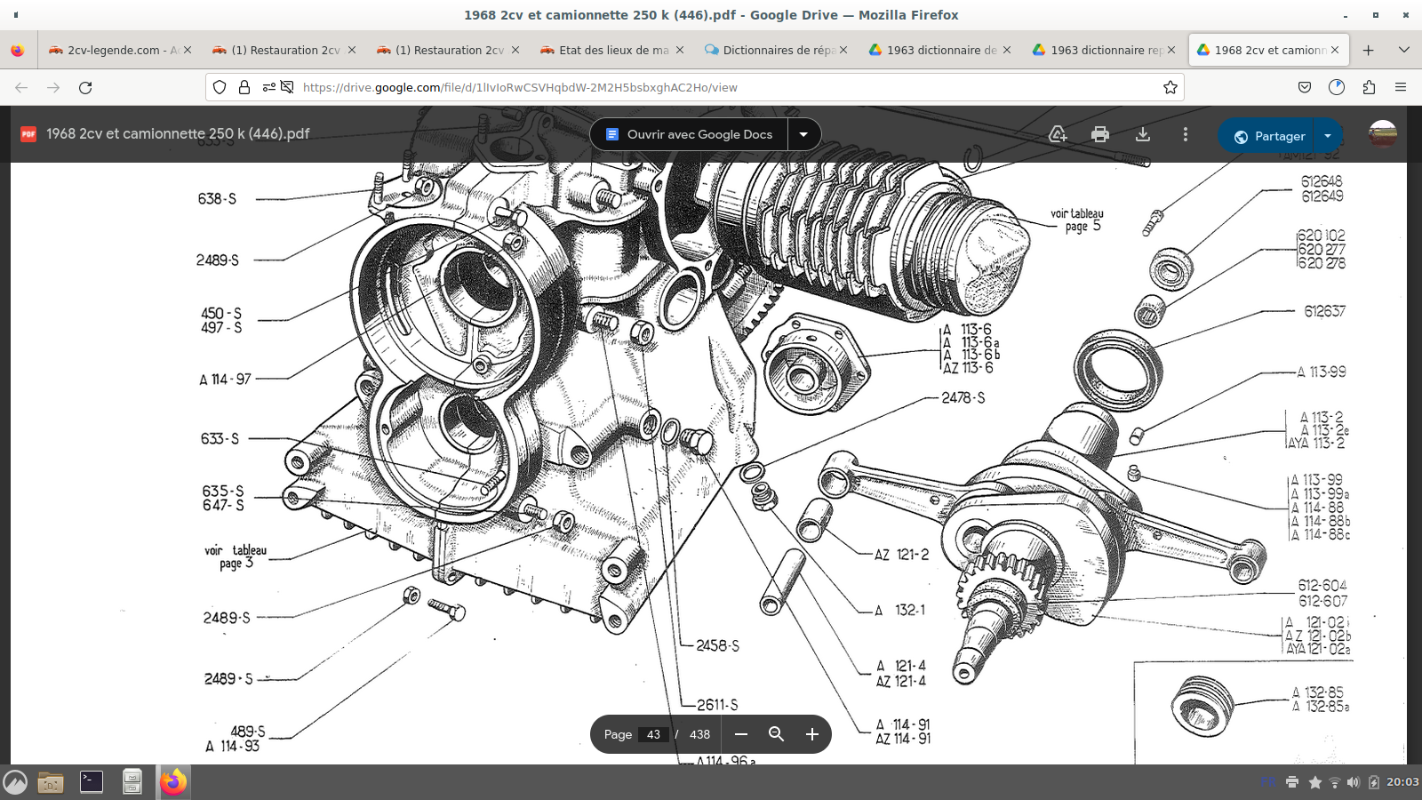Open the terminal from the taskbar

(91, 781)
